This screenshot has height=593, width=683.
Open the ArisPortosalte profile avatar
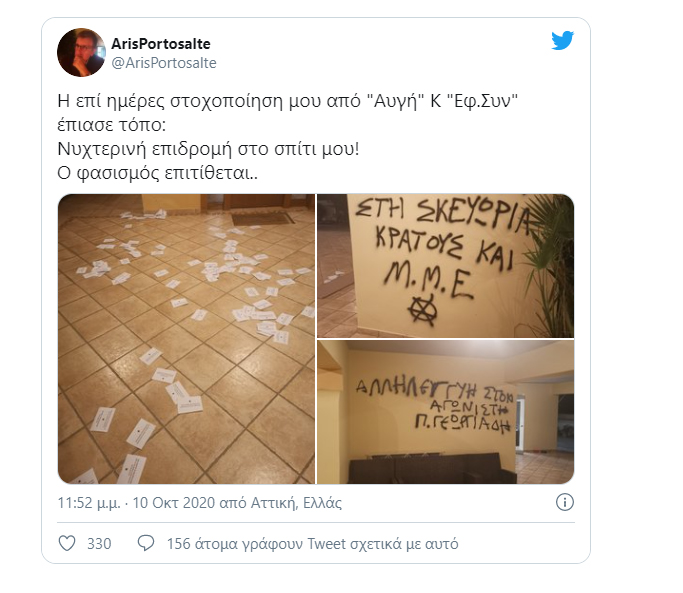(x=81, y=52)
